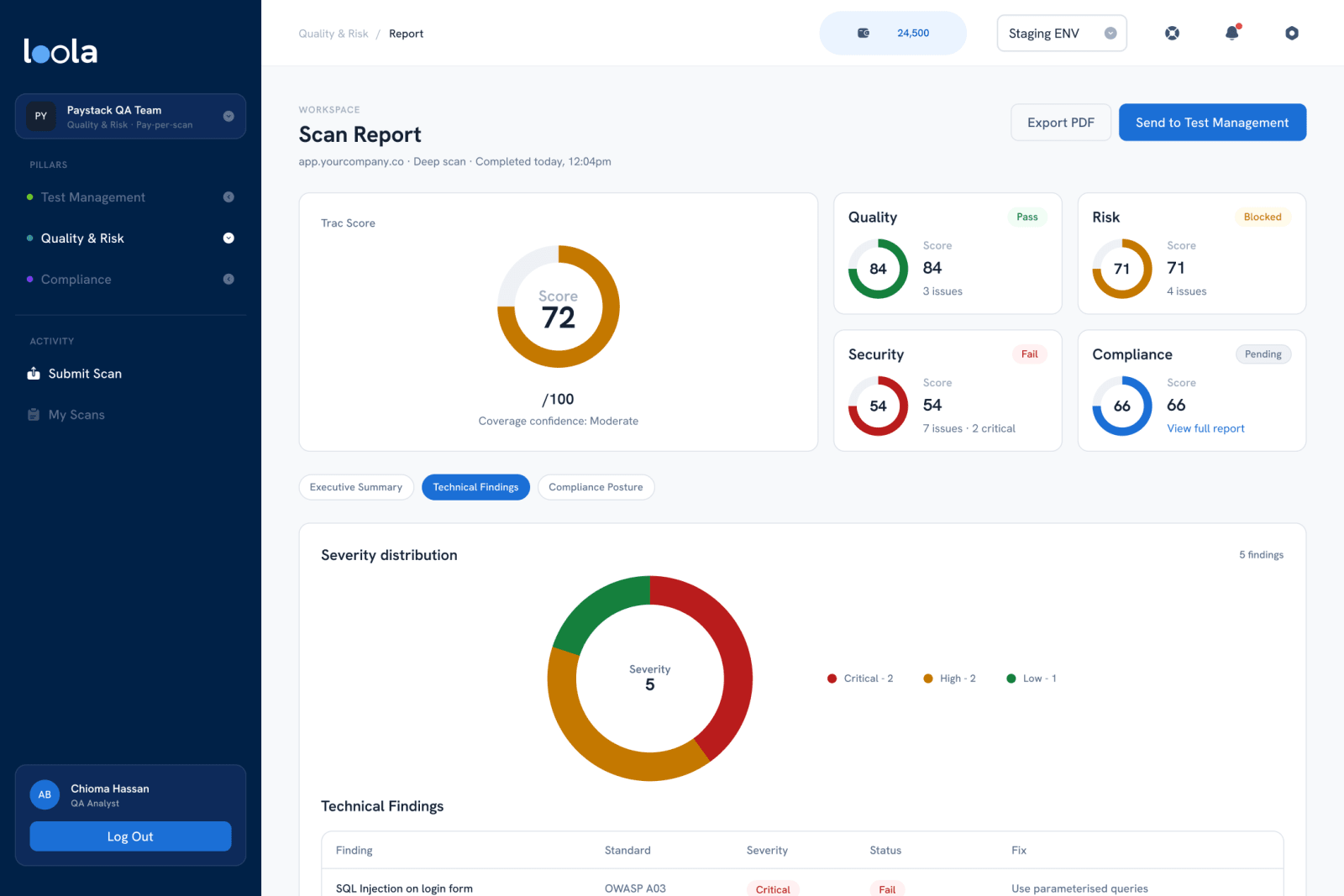This screenshot has width=1344, height=896.
Task: Click the loola logo
Action: [60, 51]
